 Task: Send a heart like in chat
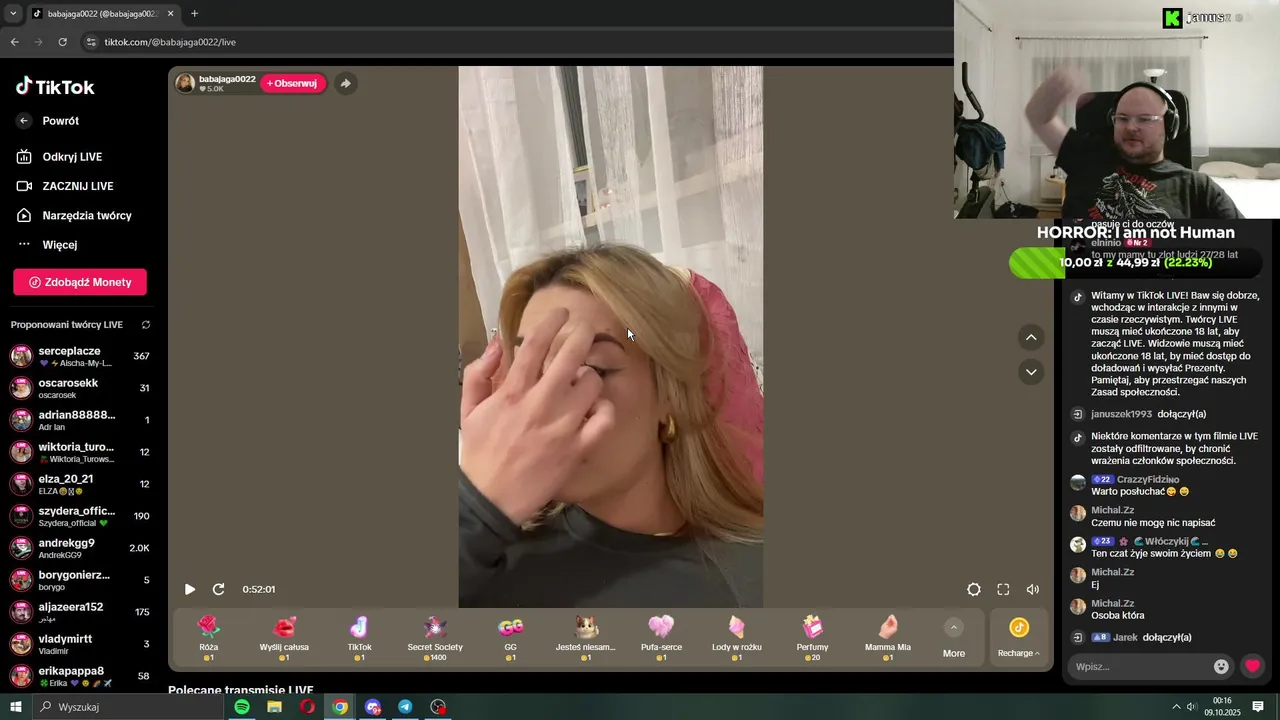coord(1252,666)
